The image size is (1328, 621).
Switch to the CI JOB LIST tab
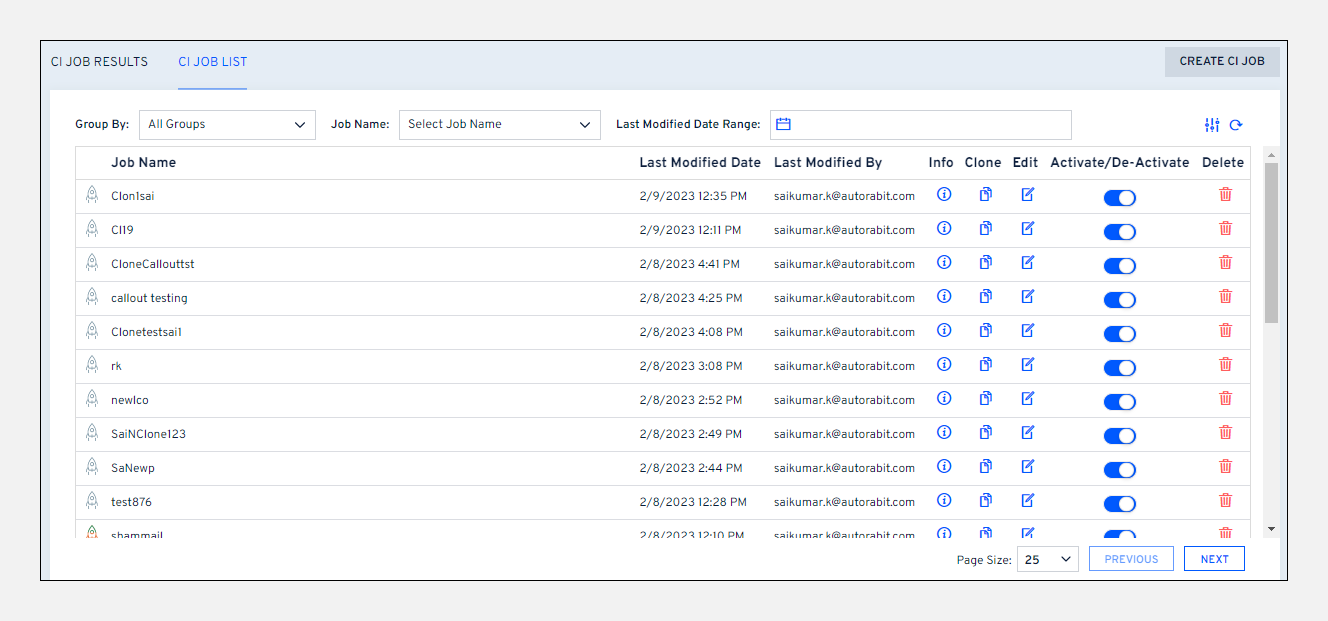[212, 61]
